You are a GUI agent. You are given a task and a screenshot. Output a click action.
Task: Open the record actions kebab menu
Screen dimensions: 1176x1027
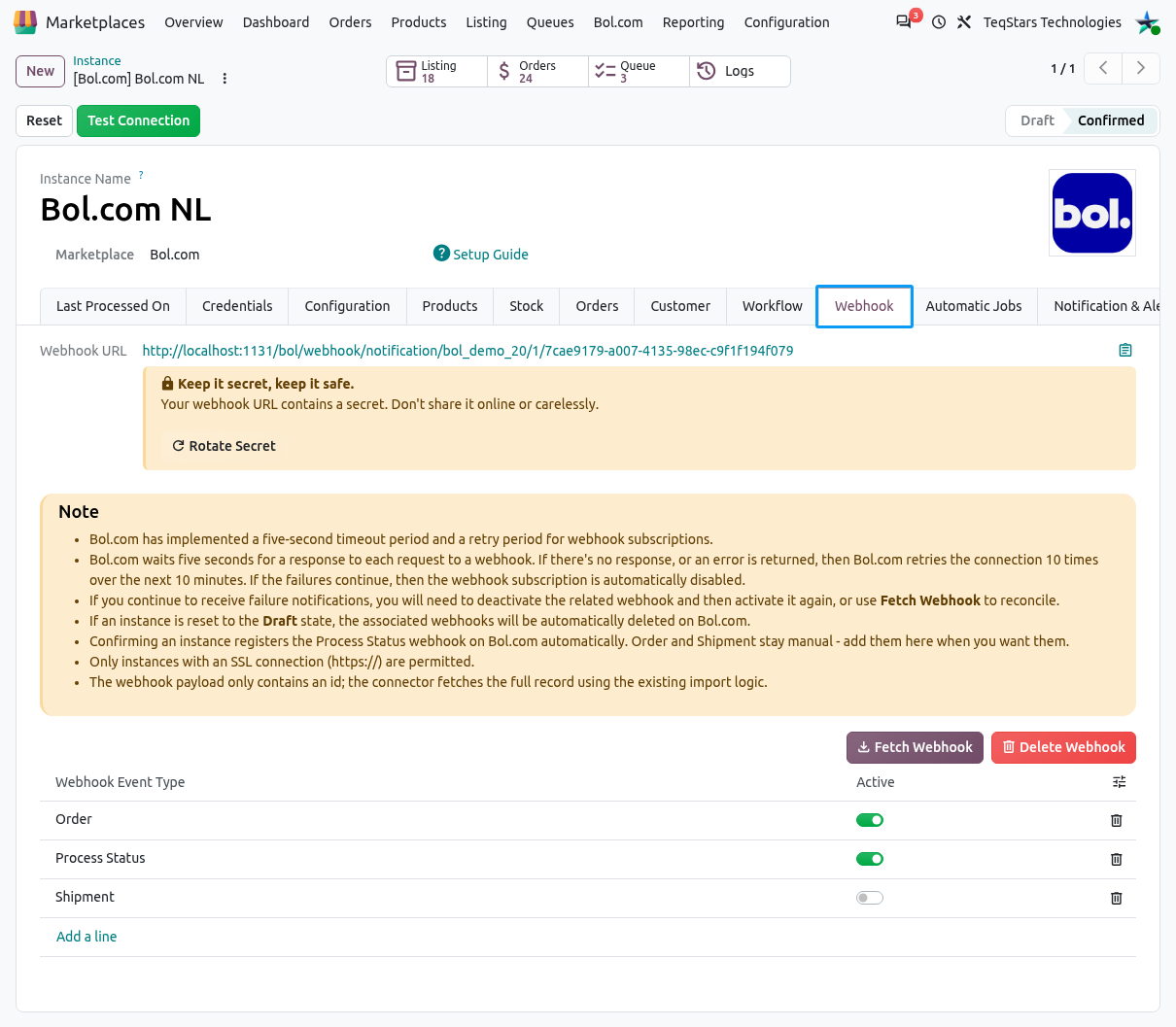tap(225, 79)
